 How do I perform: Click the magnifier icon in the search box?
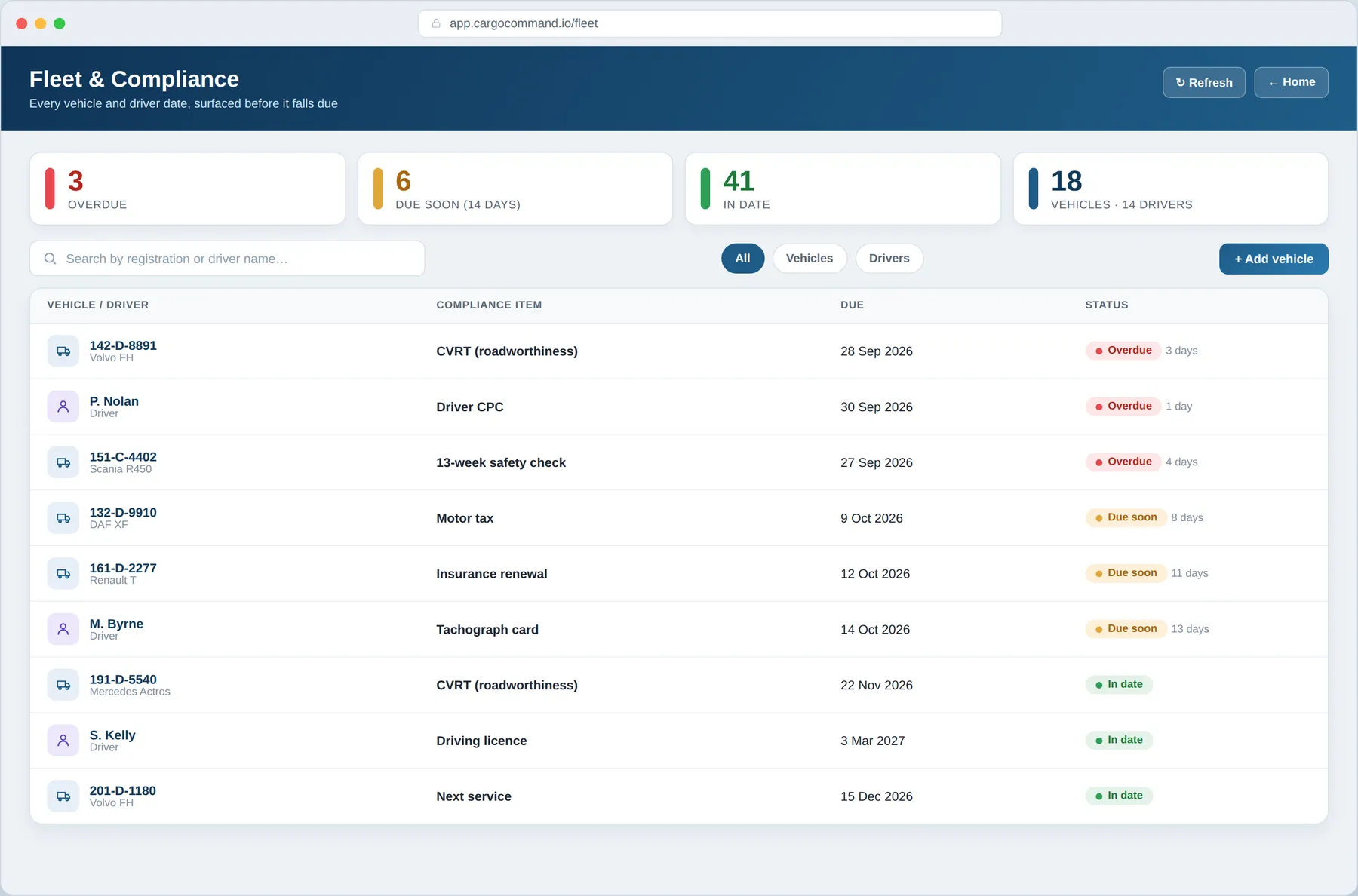(x=51, y=259)
